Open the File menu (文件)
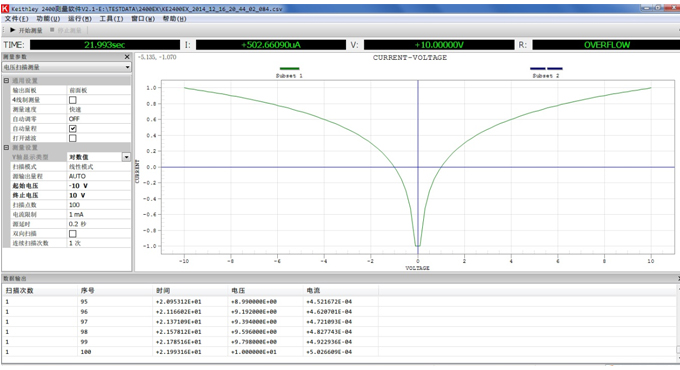This screenshot has height=370, width=680. 16,19
